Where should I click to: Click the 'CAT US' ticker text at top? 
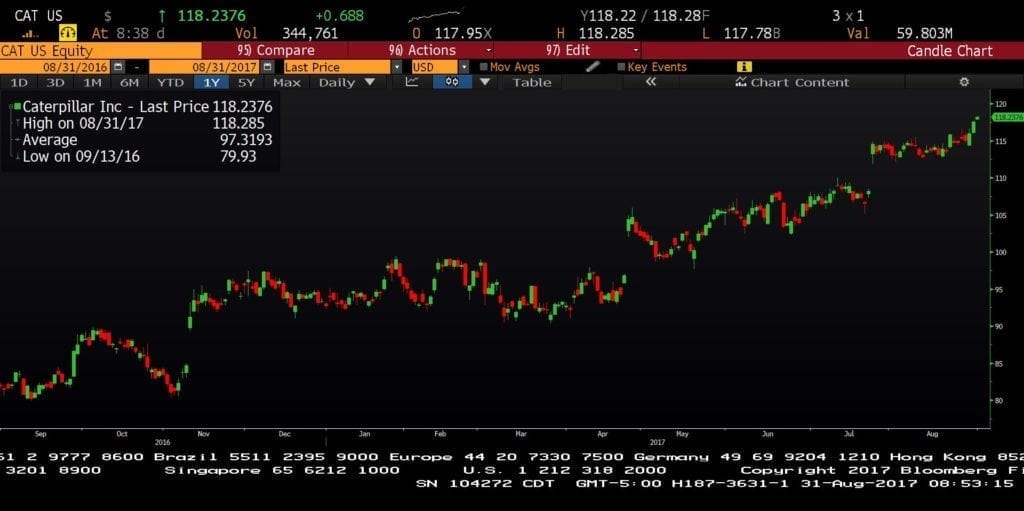(x=39, y=16)
